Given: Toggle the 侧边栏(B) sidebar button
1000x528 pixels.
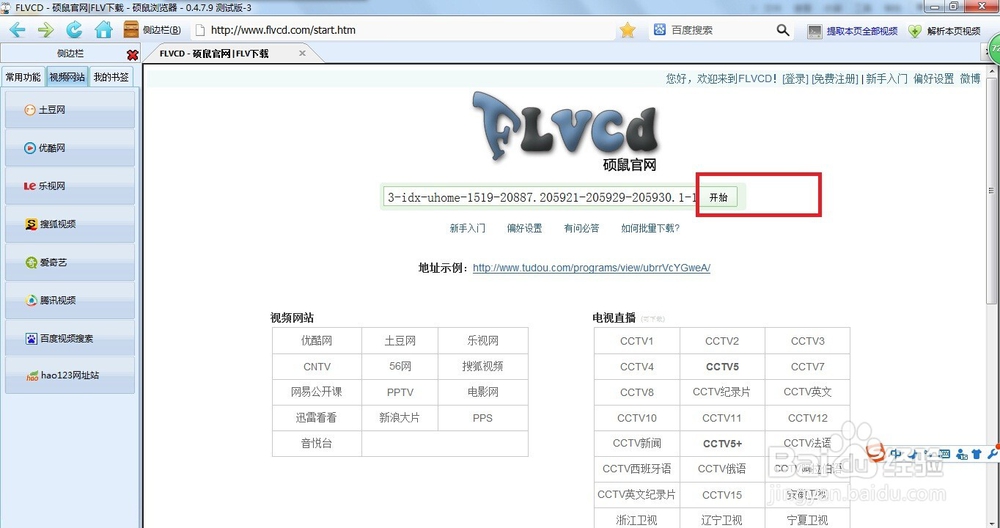Looking at the screenshot, I should click(152, 30).
